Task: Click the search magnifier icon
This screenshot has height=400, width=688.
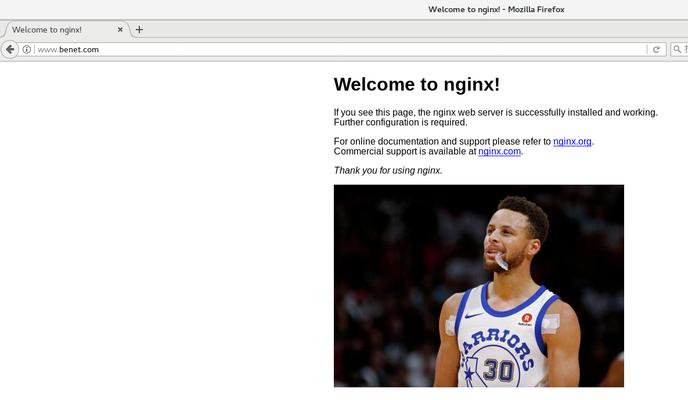Action: 677,49
